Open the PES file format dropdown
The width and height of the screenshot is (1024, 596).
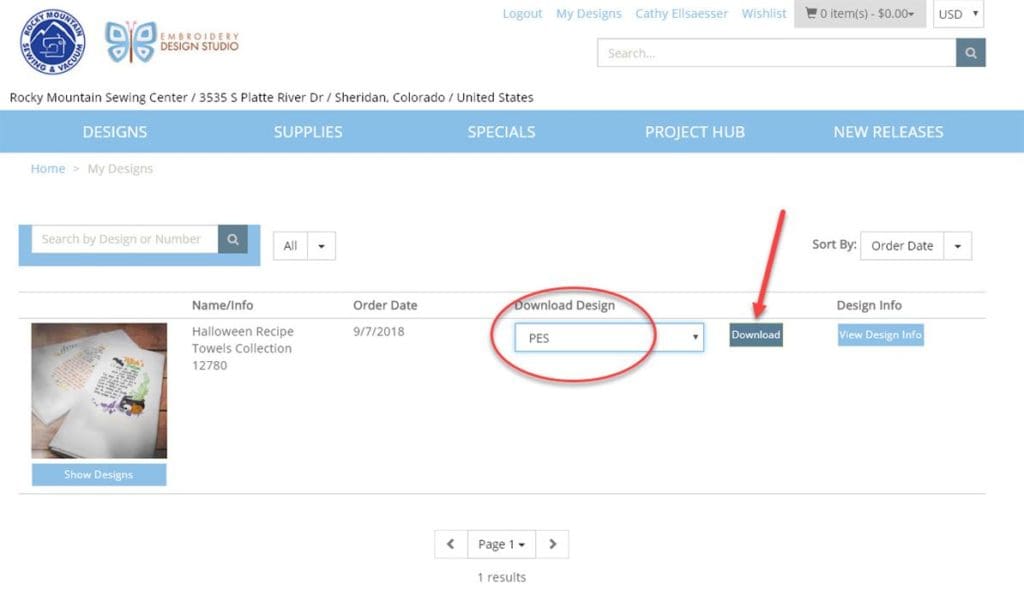(x=607, y=338)
